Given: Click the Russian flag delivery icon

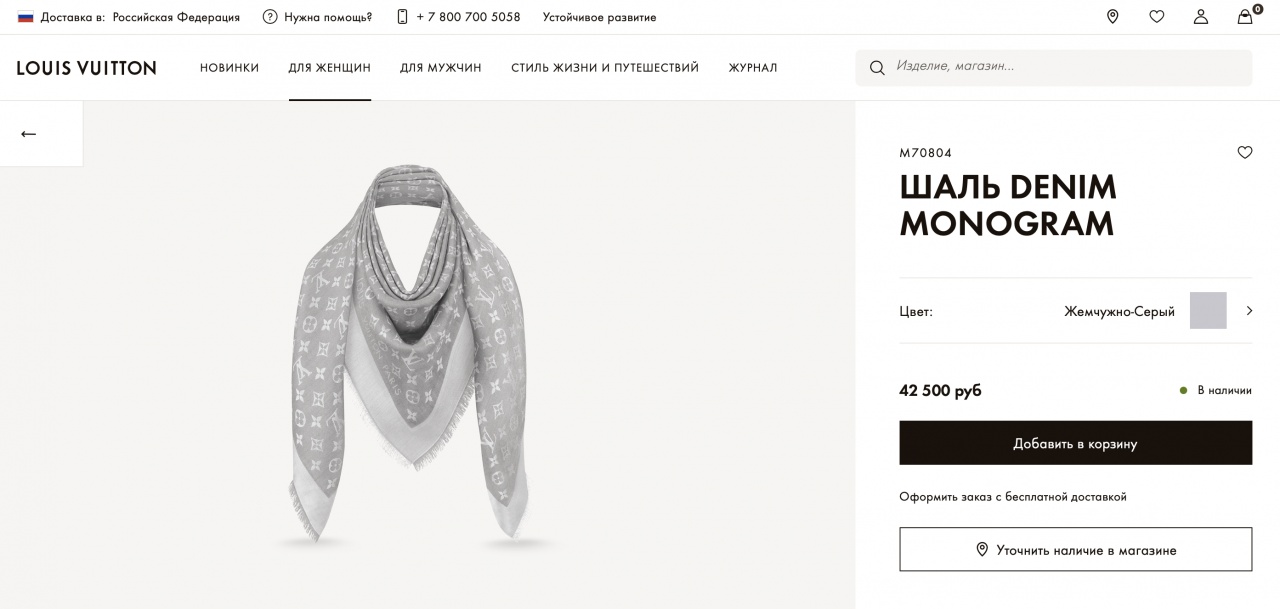Looking at the screenshot, I should 25,17.
